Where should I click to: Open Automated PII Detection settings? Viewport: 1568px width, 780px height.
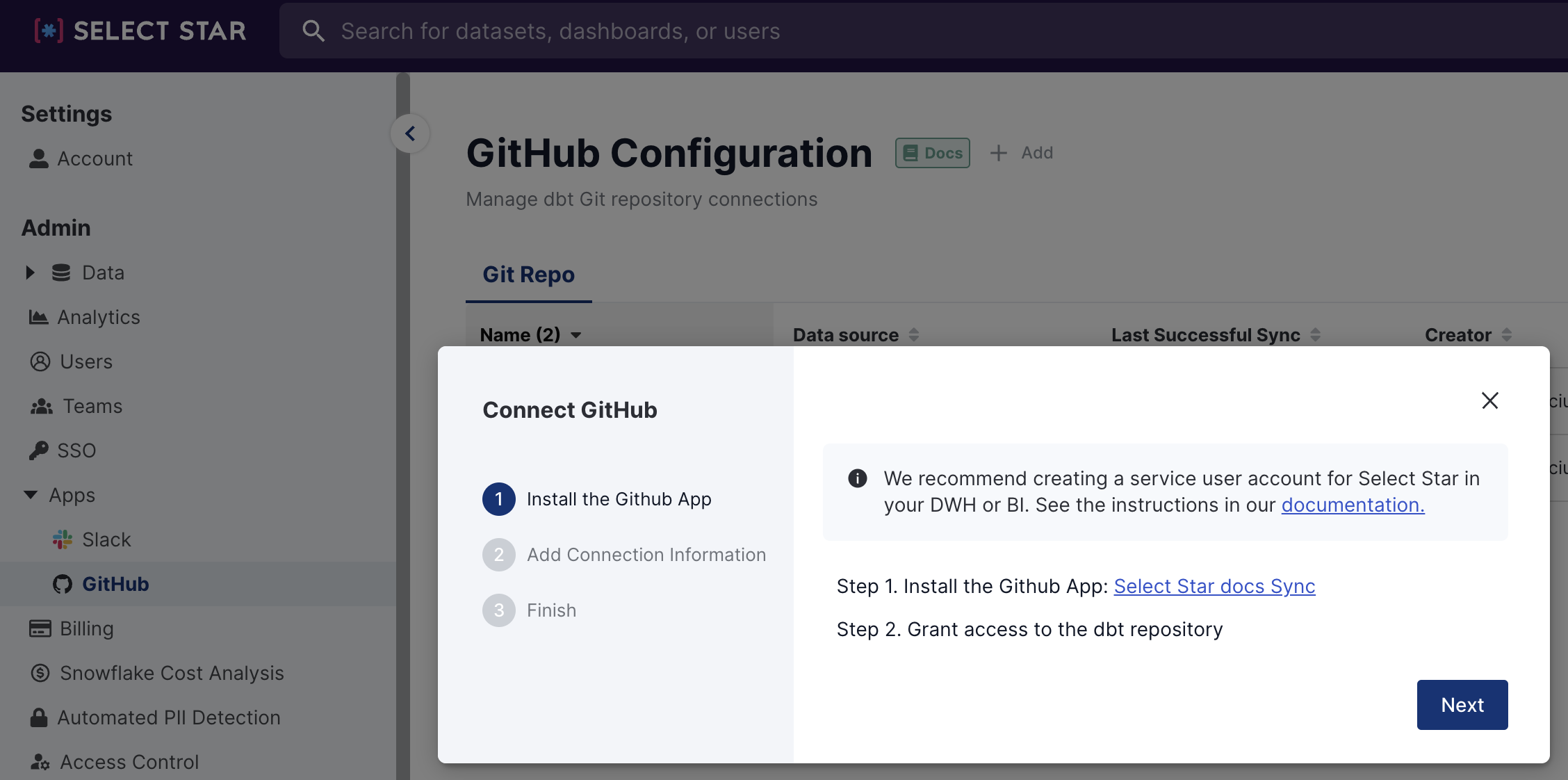click(168, 717)
